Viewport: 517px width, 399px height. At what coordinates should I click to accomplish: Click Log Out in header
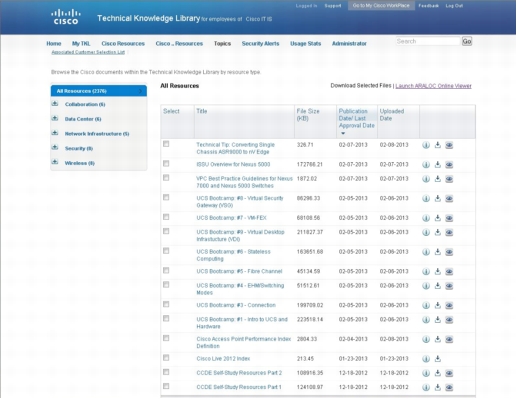[454, 6]
